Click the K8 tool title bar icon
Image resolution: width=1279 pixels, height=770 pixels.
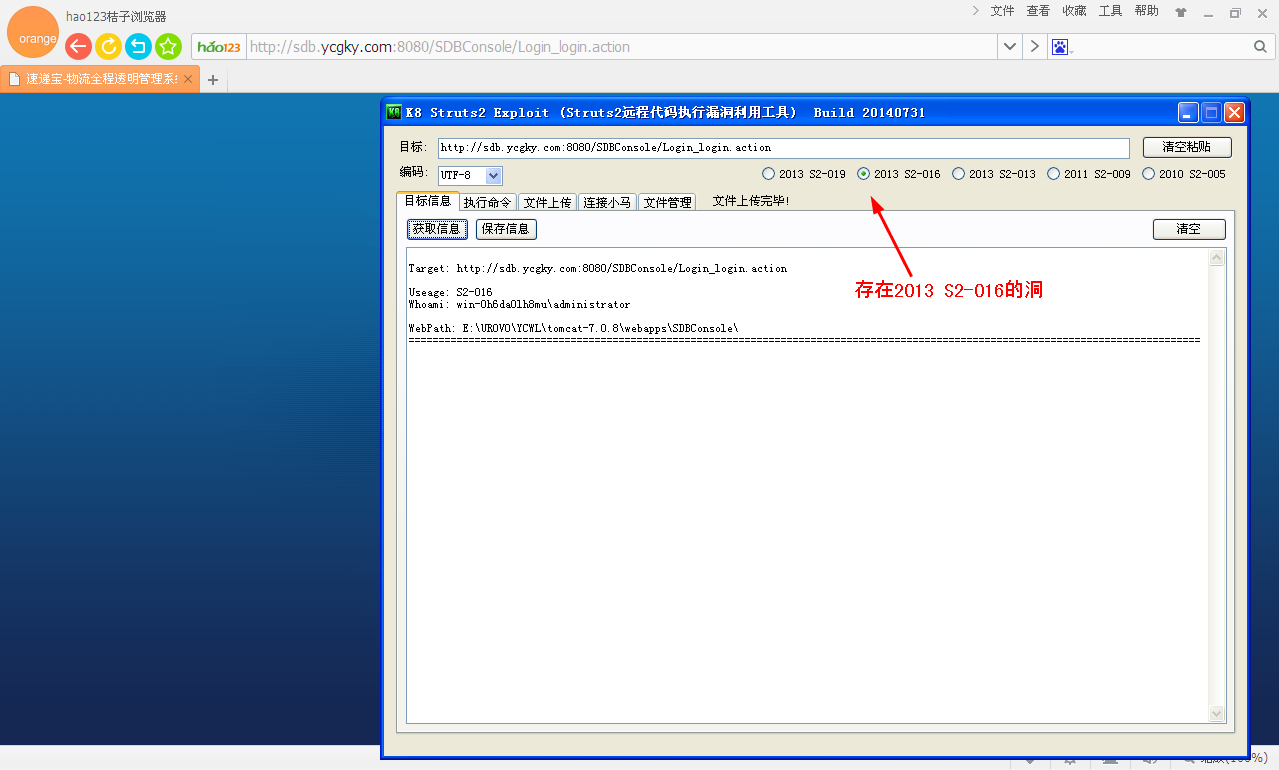pyautogui.click(x=394, y=112)
